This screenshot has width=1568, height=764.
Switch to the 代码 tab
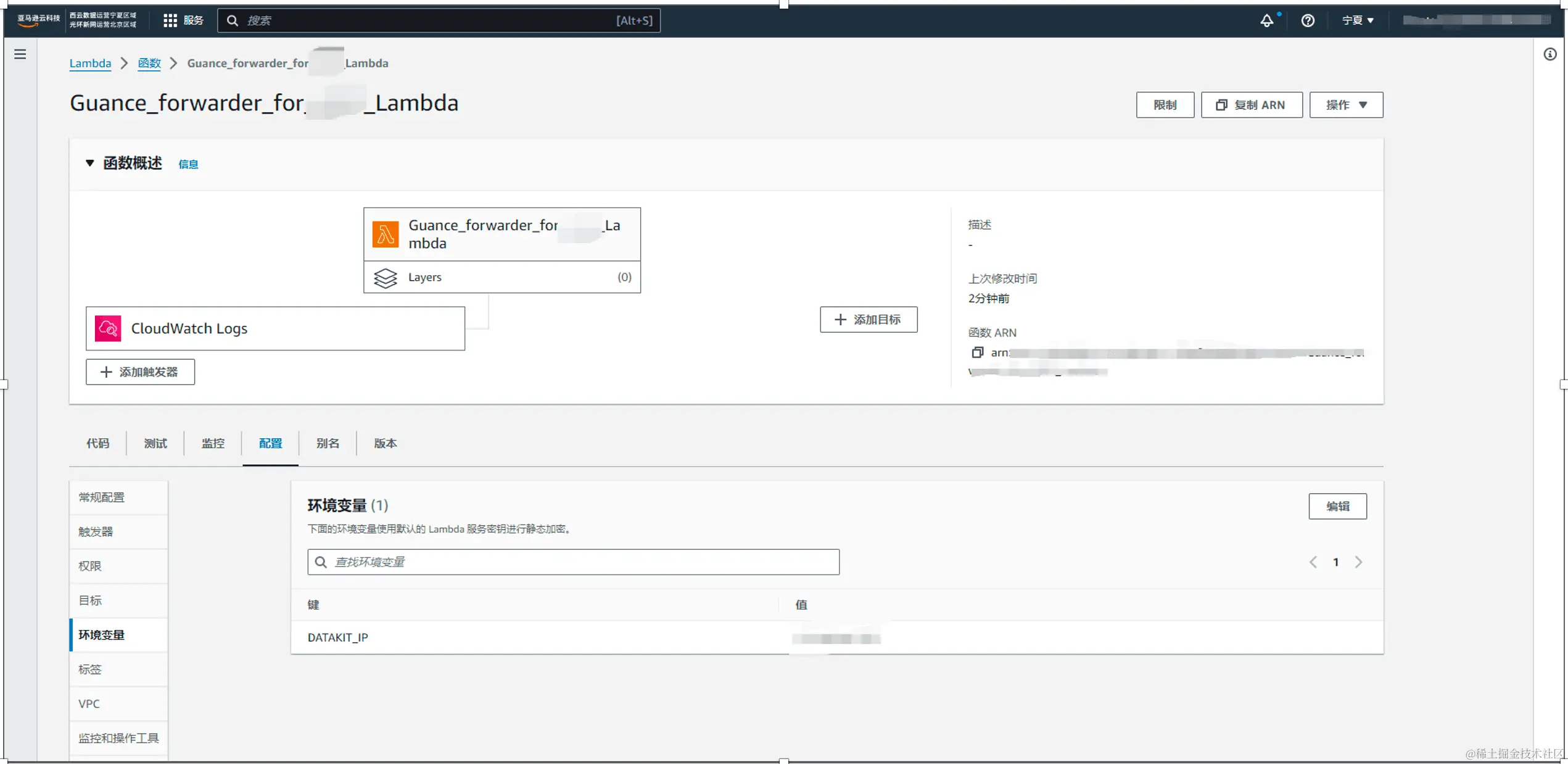pos(97,443)
